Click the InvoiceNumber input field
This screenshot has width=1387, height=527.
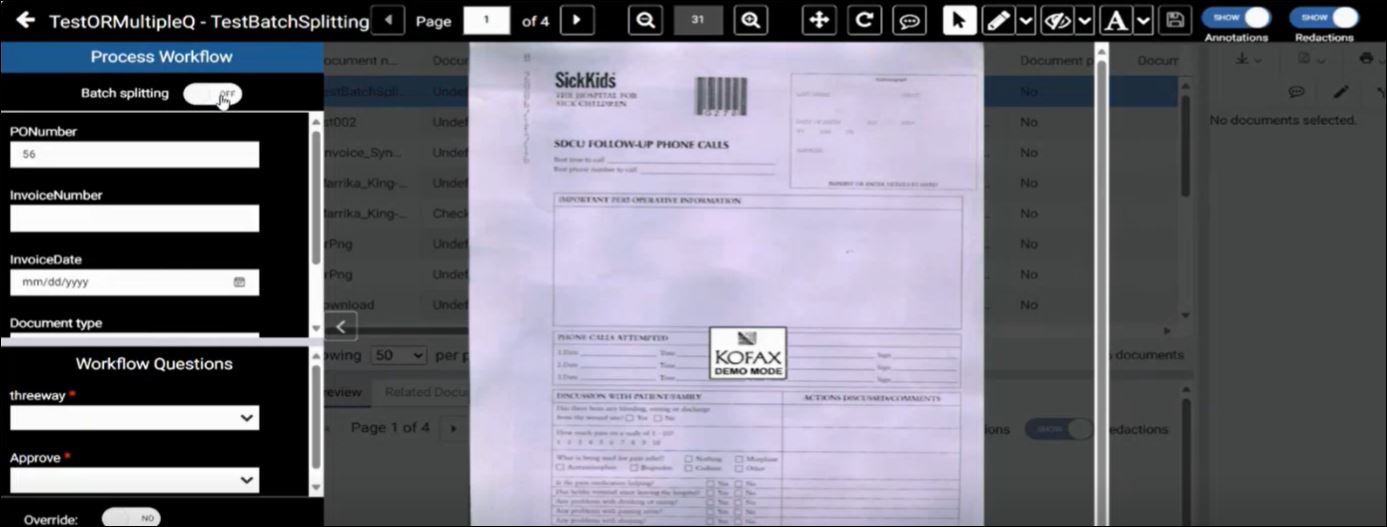pyautogui.click(x=134, y=218)
